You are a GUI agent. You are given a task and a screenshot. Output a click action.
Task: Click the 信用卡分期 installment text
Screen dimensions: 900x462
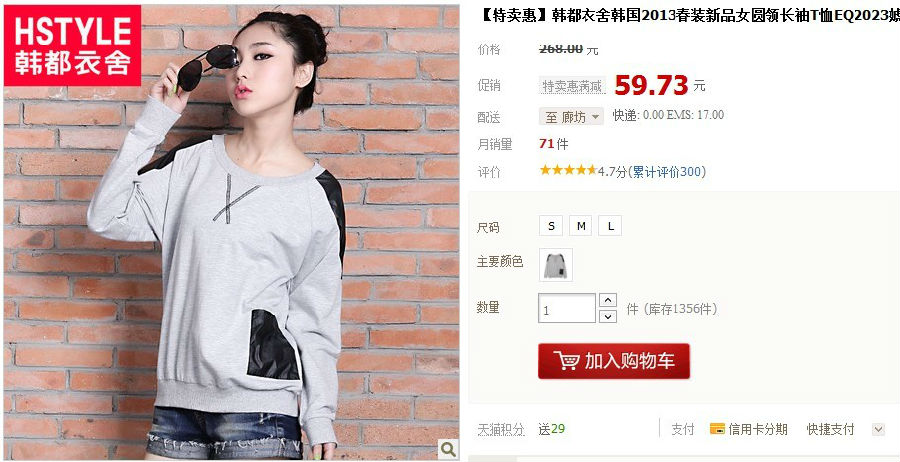pyautogui.click(x=758, y=429)
